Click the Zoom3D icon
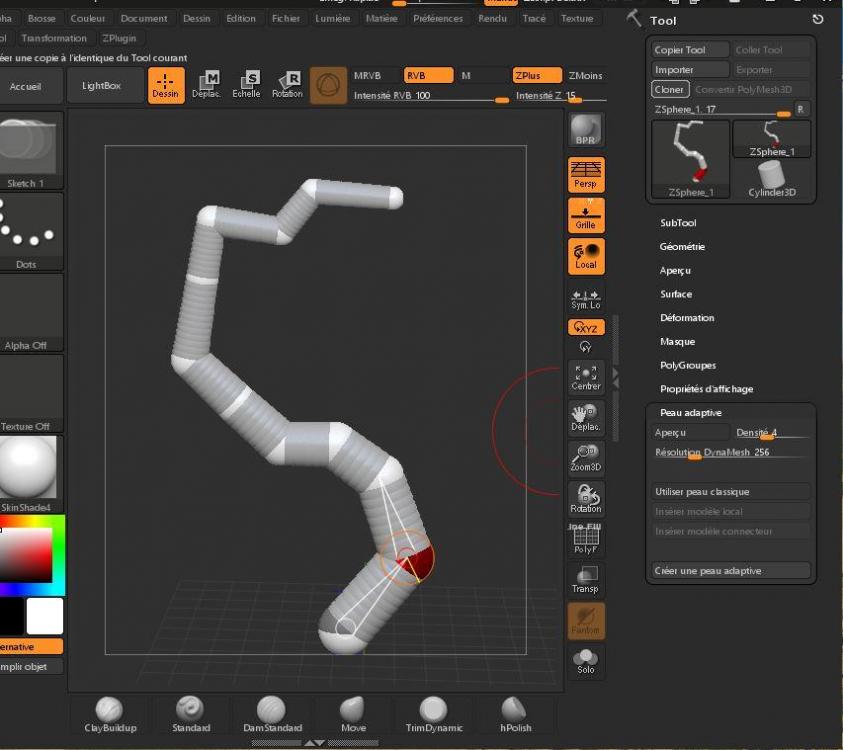Viewport: 843px width, 750px height. (x=585, y=457)
